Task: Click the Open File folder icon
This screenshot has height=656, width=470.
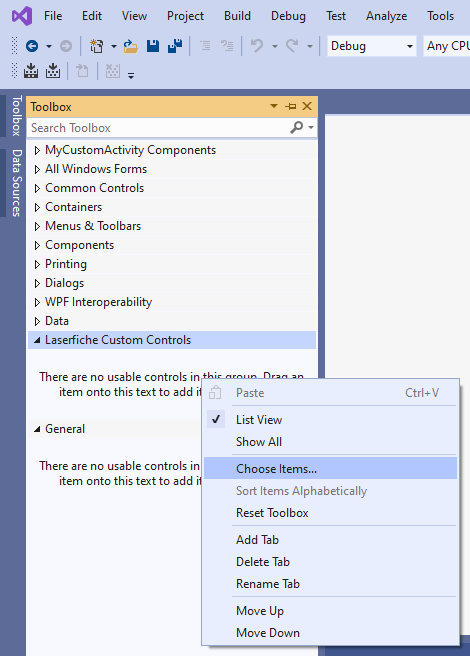Action: (x=131, y=46)
